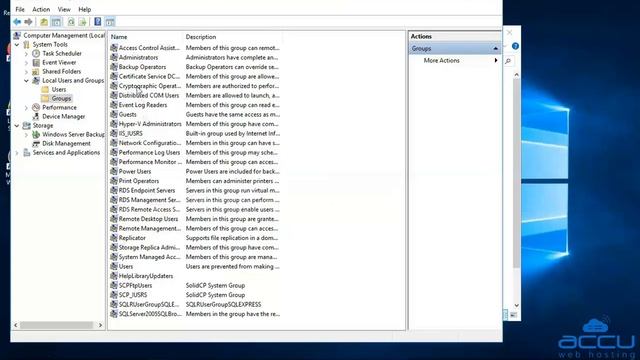Select Performance node in the tree
This screenshot has width=640, height=360.
(59, 107)
